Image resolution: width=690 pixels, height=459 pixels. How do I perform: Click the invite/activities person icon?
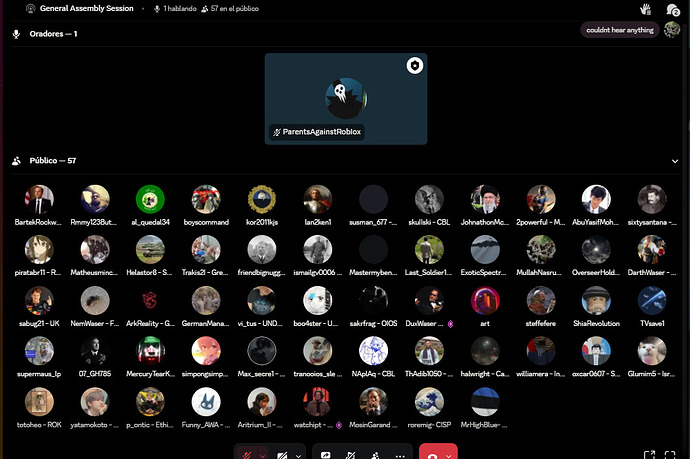click(375, 455)
